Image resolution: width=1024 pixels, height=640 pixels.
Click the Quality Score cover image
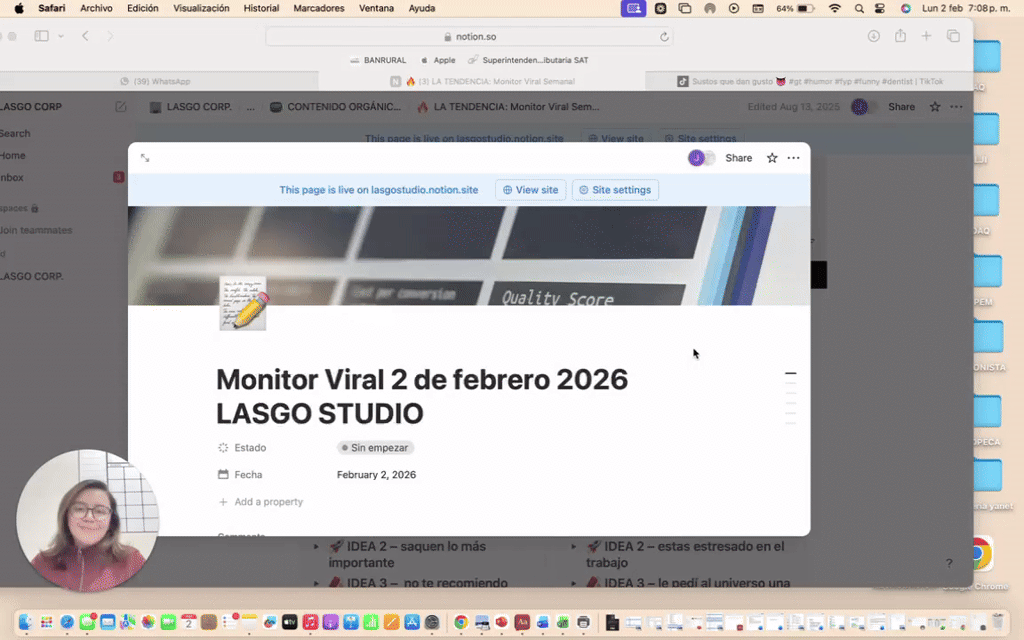tap(469, 256)
